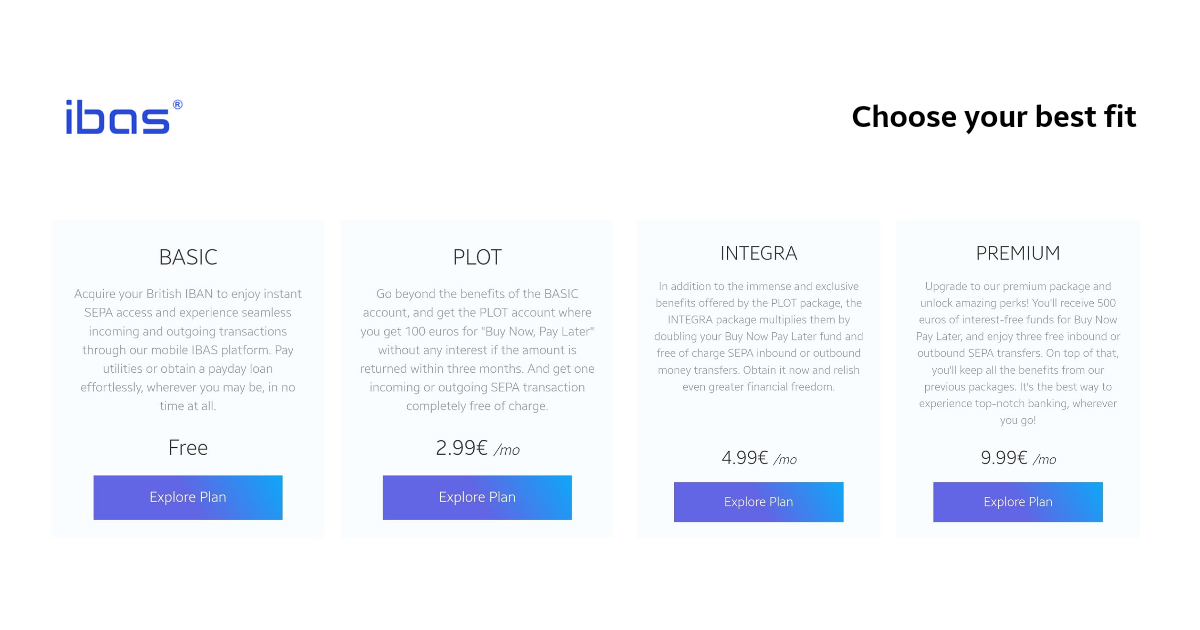Click the Explore Plan button under PREMIUM
This screenshot has width=1200, height=630.
(1018, 502)
